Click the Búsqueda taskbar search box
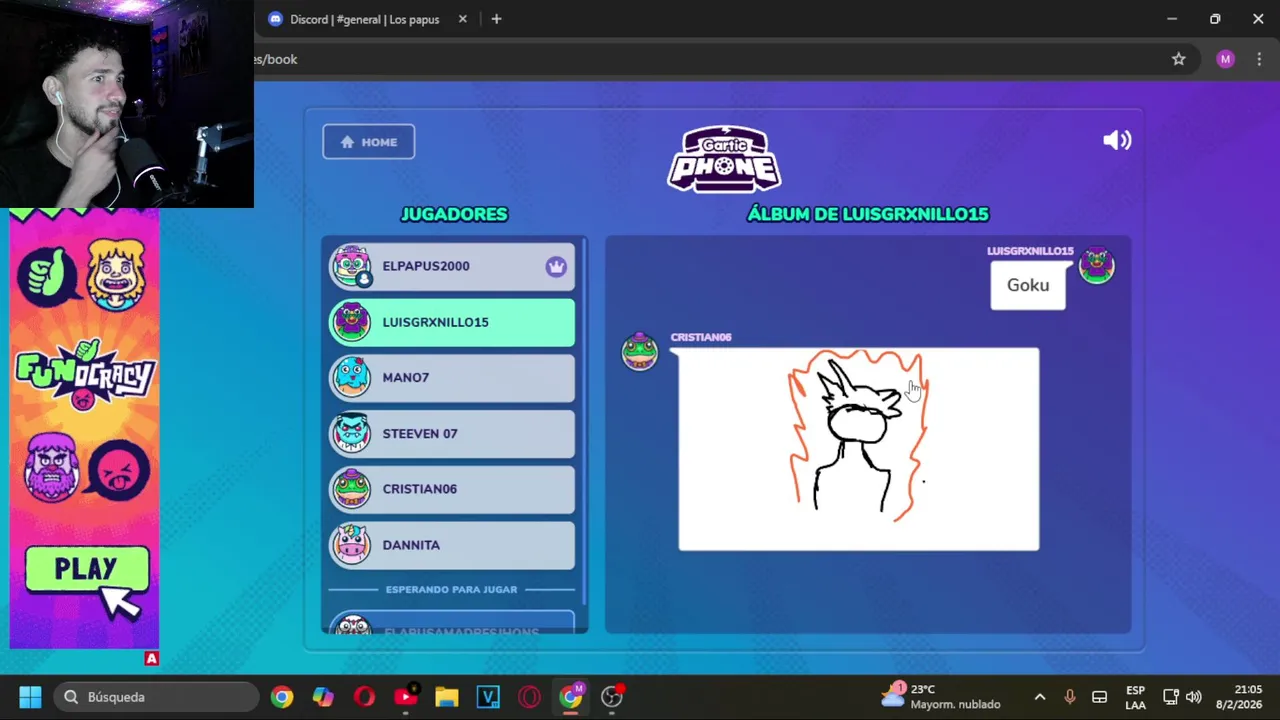The width and height of the screenshot is (1280, 720). pyautogui.click(x=156, y=697)
